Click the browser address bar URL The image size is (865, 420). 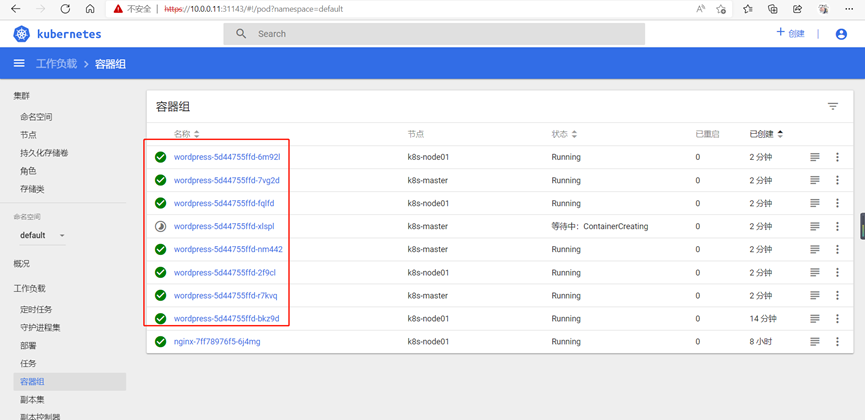point(254,9)
